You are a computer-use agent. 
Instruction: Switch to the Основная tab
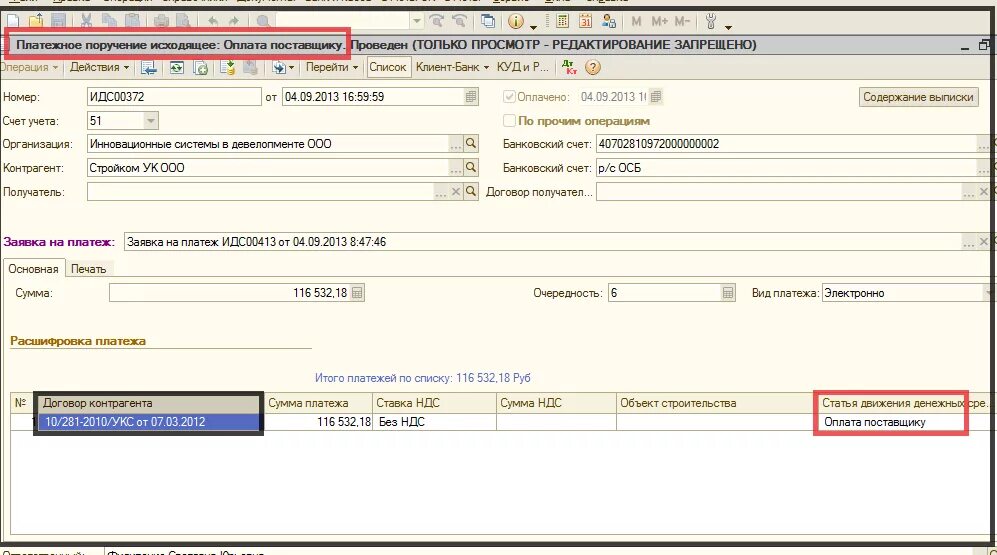tap(33, 269)
